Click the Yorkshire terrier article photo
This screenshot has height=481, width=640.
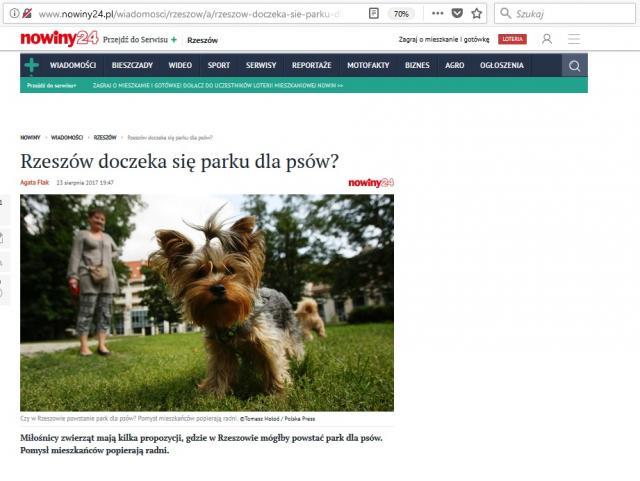coord(207,302)
